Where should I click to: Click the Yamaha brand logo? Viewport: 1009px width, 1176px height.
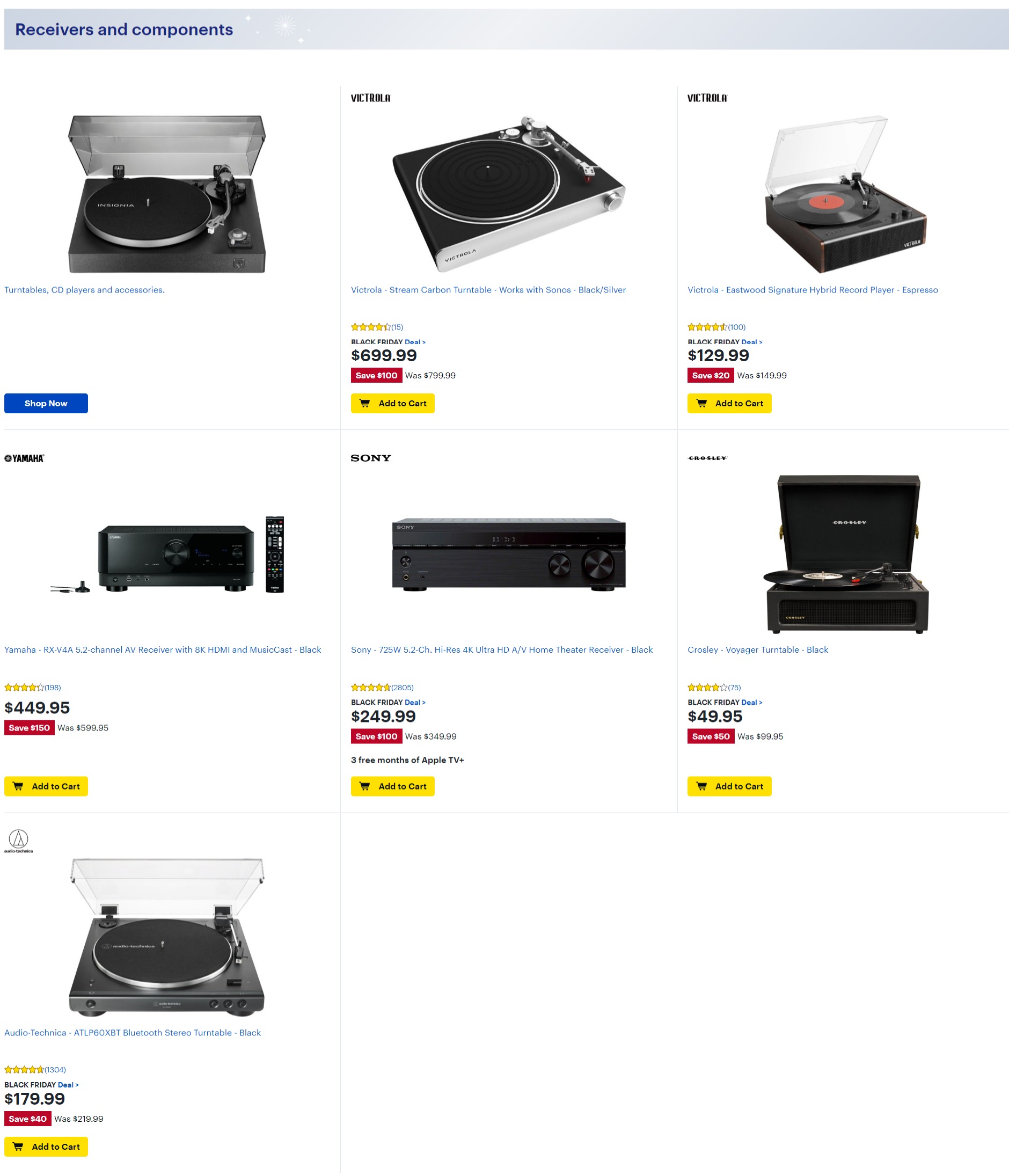point(24,458)
